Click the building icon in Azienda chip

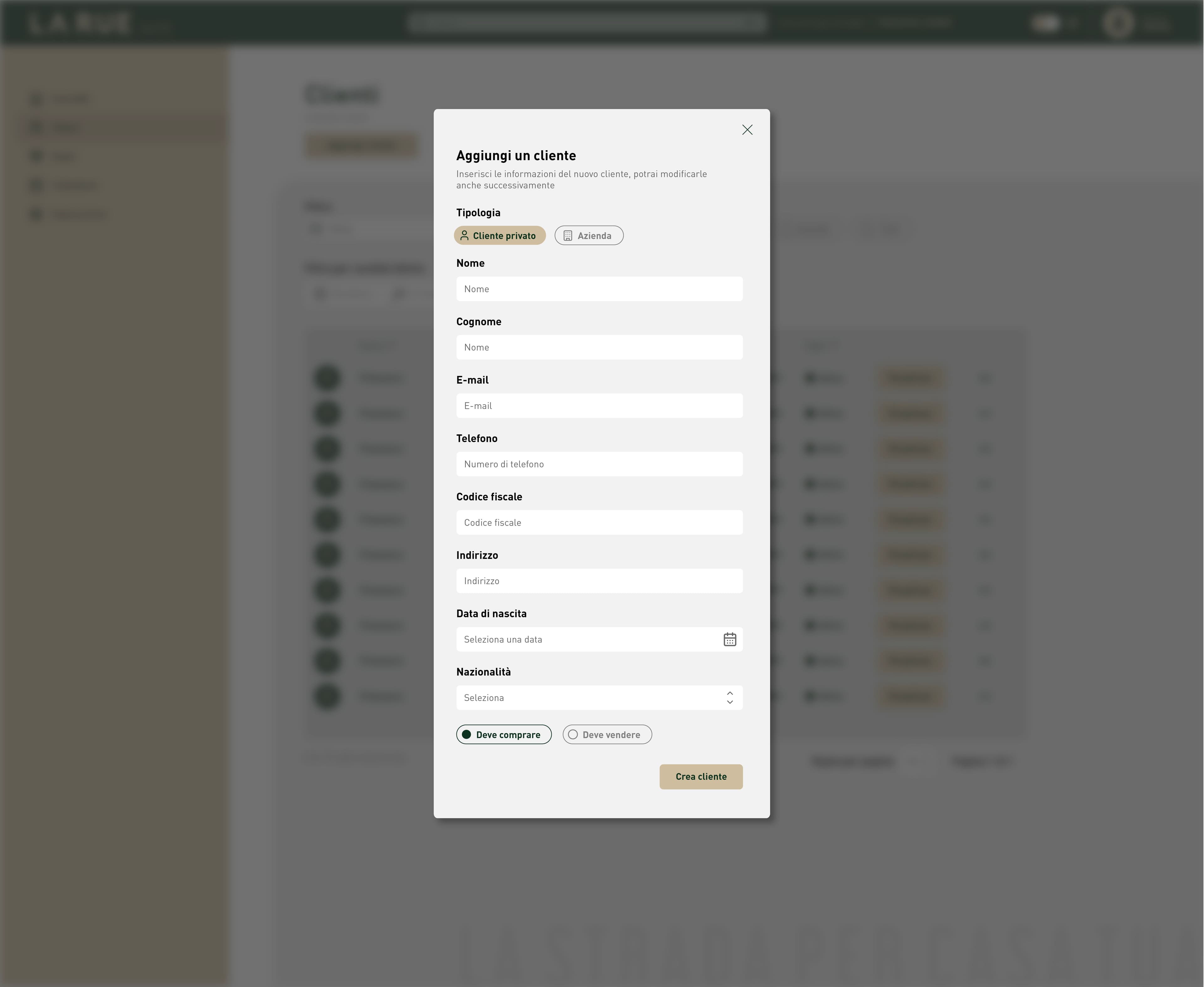coord(567,235)
